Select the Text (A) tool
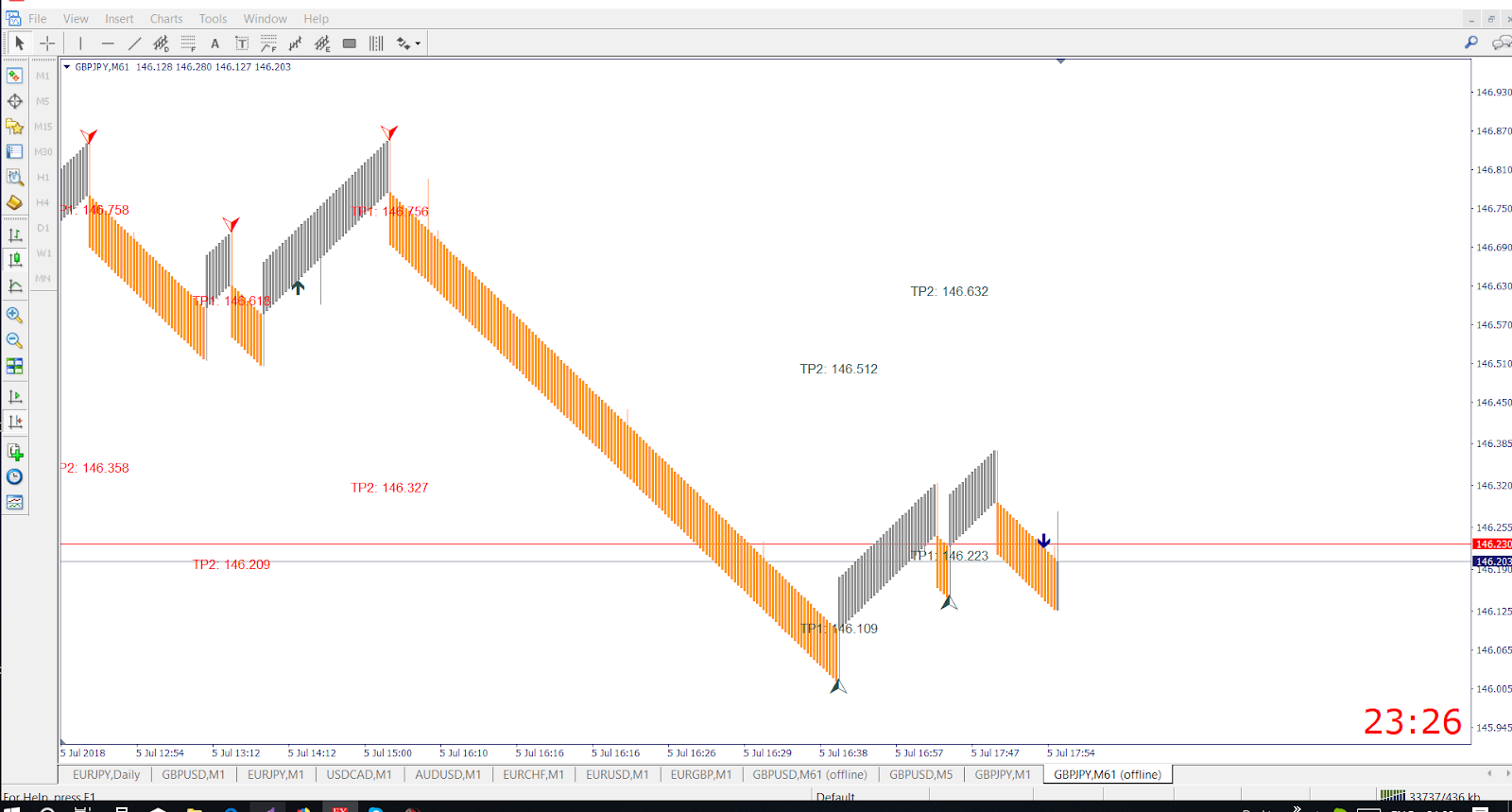This screenshot has width=1512, height=812. [215, 43]
